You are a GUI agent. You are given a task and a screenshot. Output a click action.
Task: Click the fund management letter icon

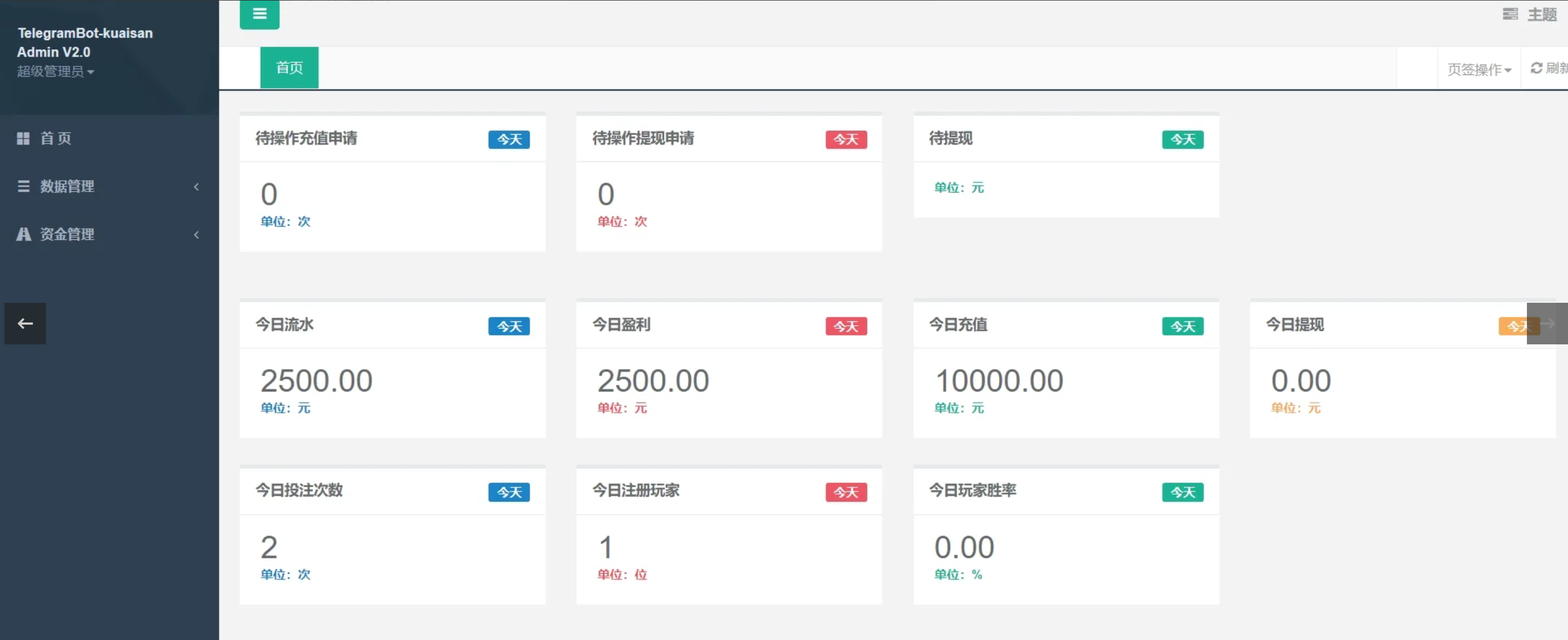[x=23, y=234]
